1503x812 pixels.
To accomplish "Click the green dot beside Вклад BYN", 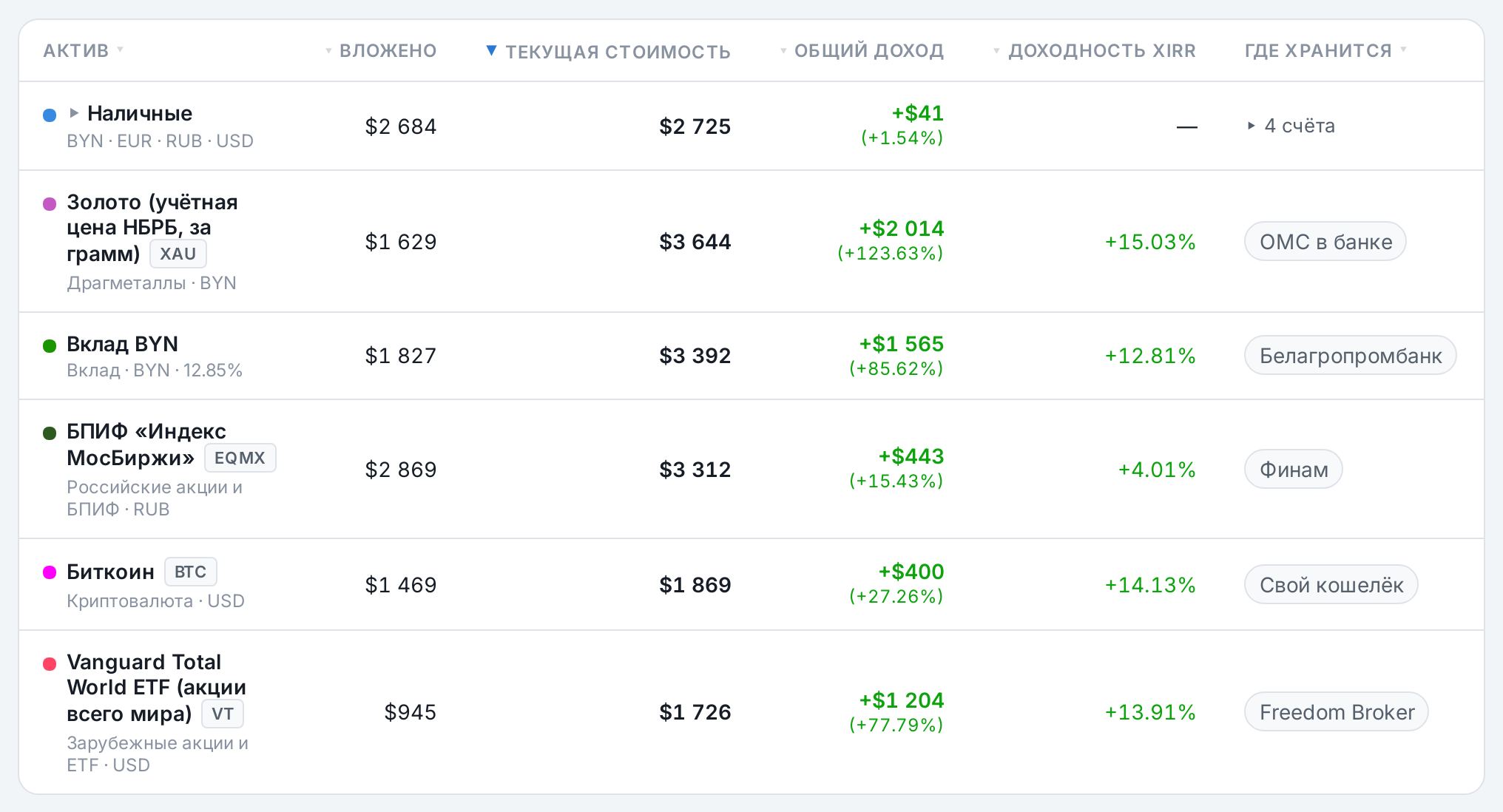I will click(x=50, y=345).
